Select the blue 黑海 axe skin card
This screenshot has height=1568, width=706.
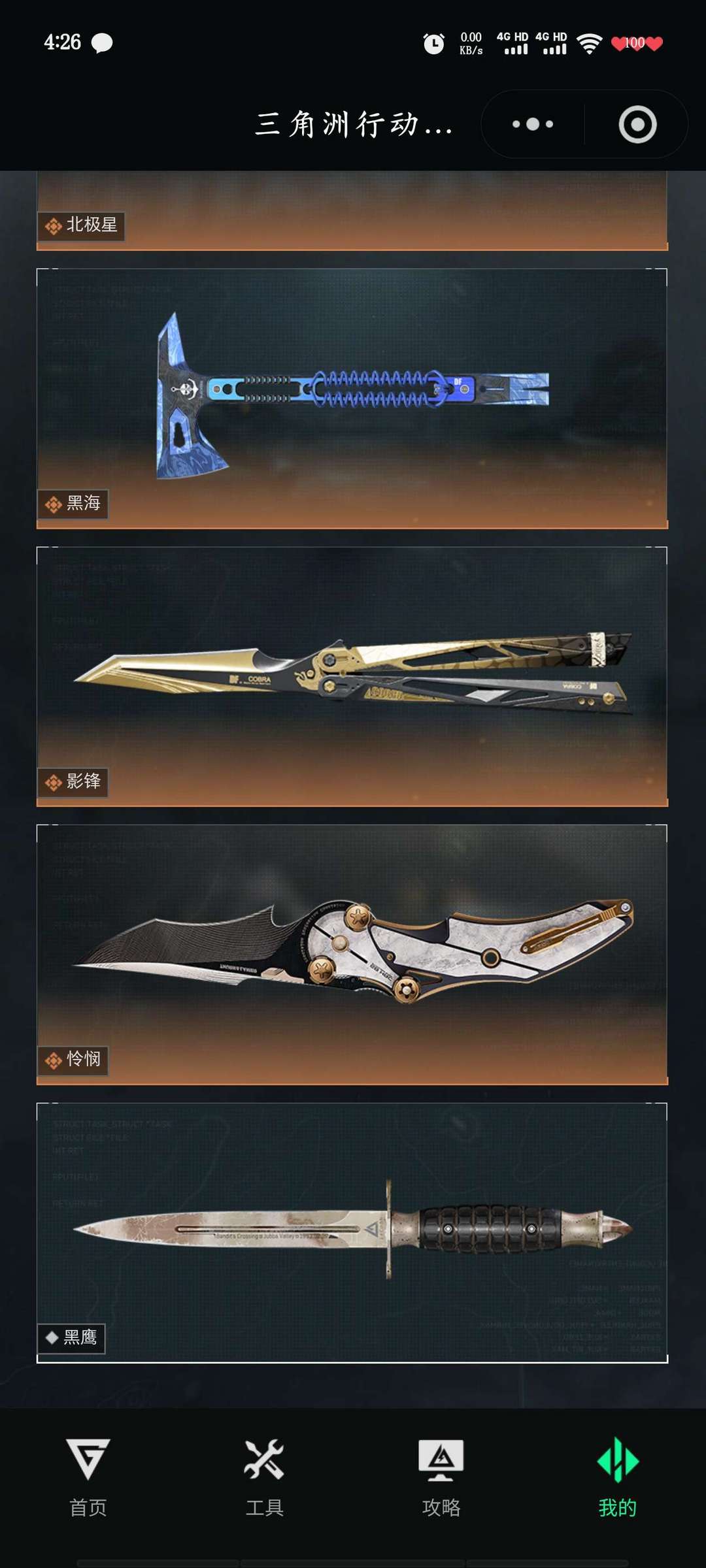[x=352, y=399]
